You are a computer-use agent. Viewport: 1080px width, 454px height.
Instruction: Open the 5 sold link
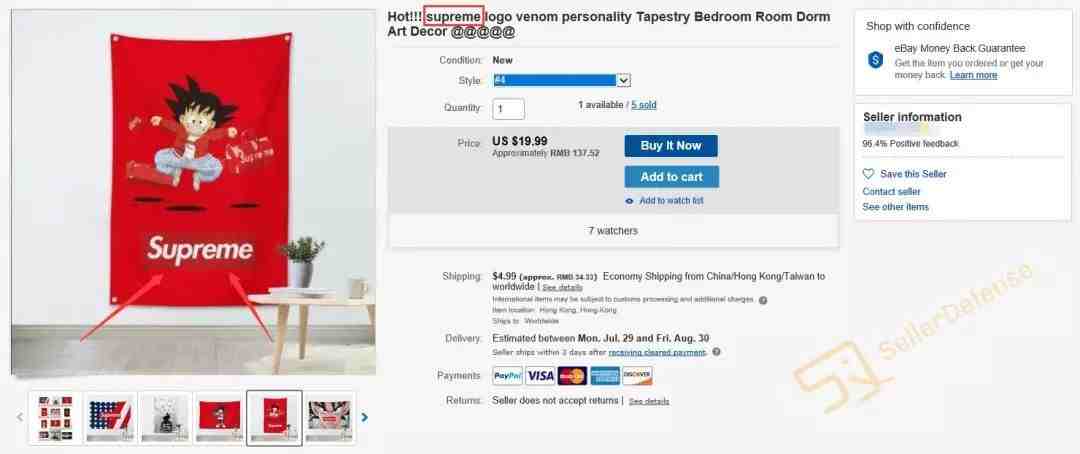click(643, 105)
